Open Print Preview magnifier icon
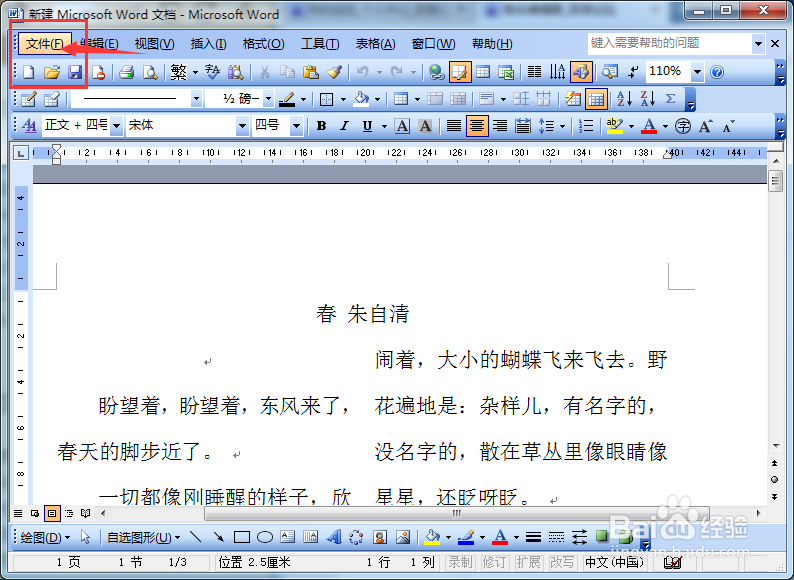Image resolution: width=794 pixels, height=580 pixels. pyautogui.click(x=150, y=72)
